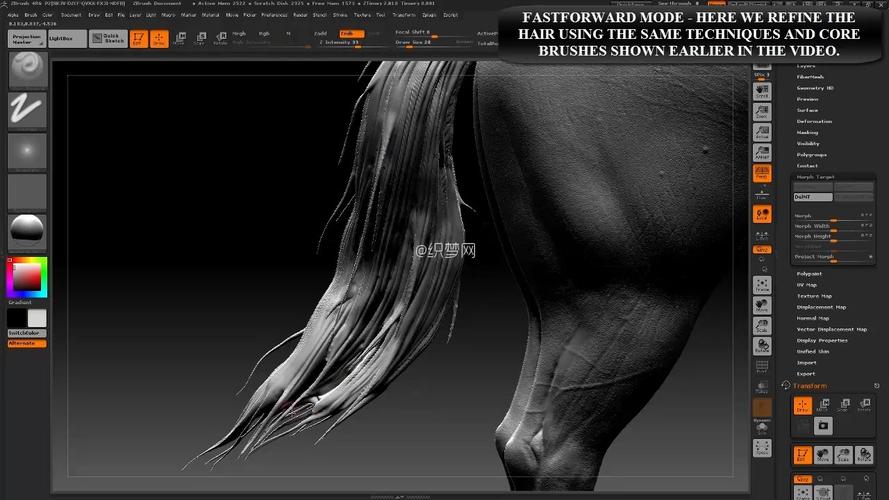Toggle Edit mode in the top shelf
The width and height of the screenshot is (889, 500).
[x=138, y=39]
